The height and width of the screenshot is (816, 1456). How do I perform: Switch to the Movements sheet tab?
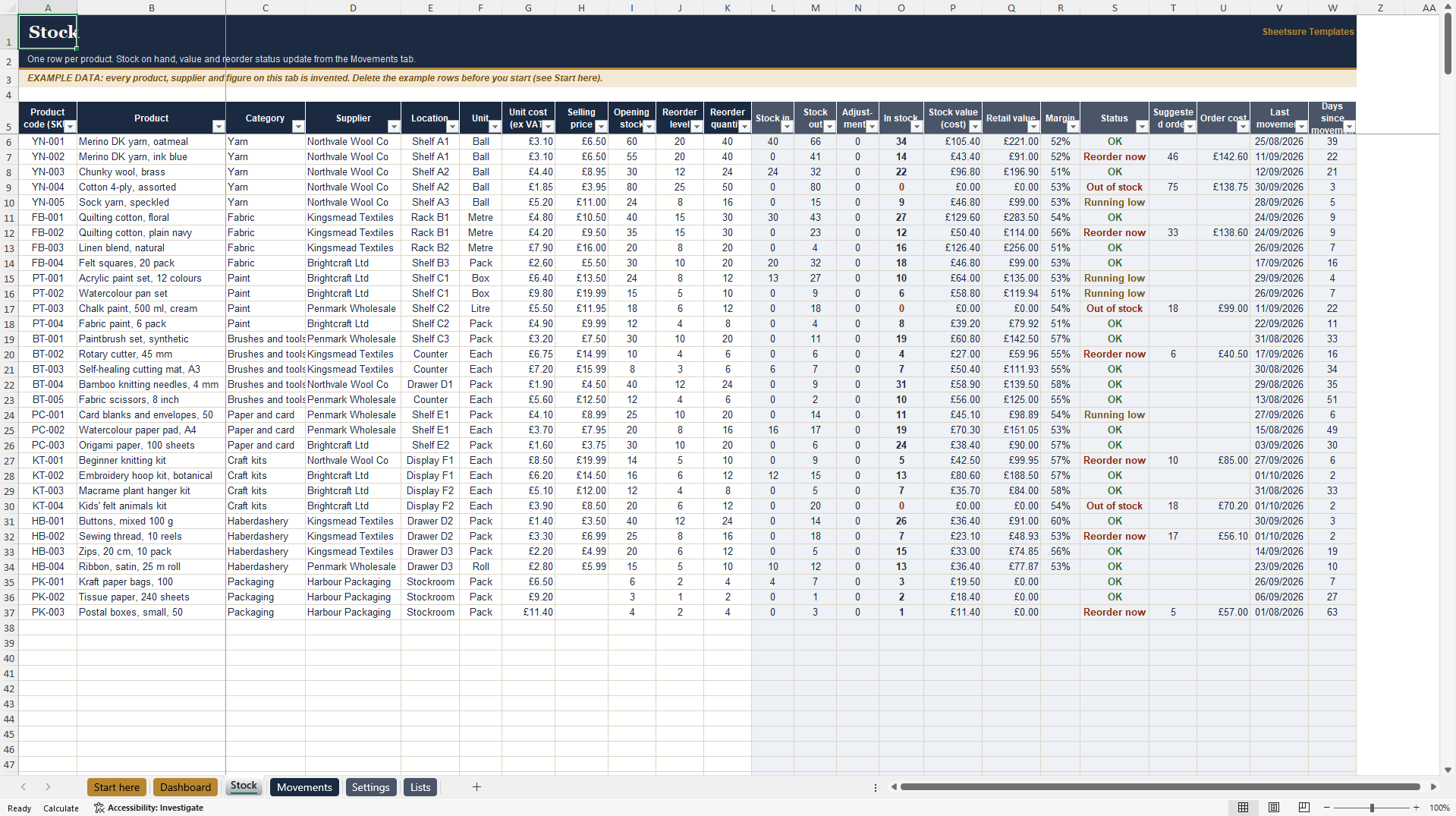(x=304, y=787)
